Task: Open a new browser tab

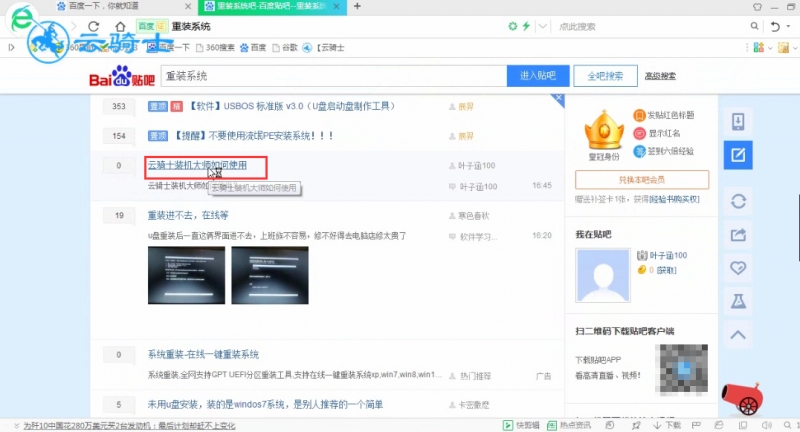Action: click(x=357, y=6)
